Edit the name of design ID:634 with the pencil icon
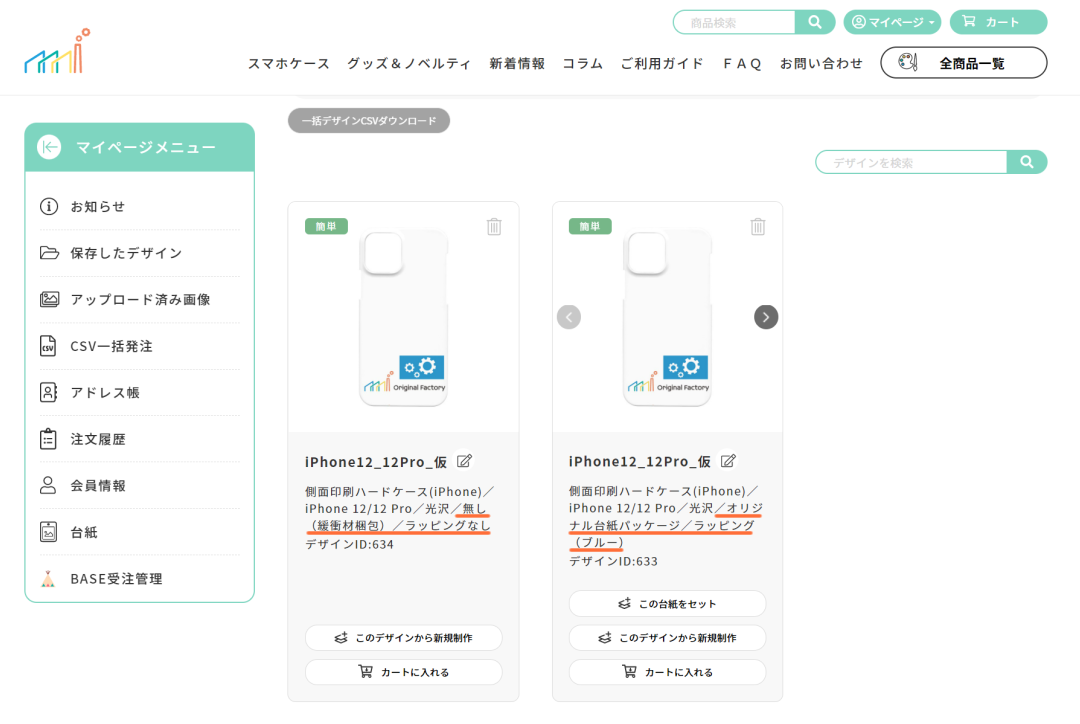 click(464, 461)
